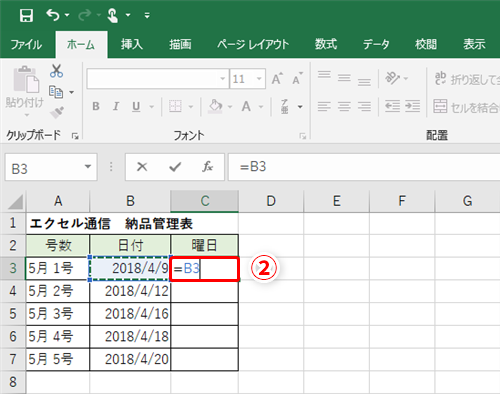Screen dimensions: 500x394
Task: Click the Redo arrow icon
Action: (85, 15)
